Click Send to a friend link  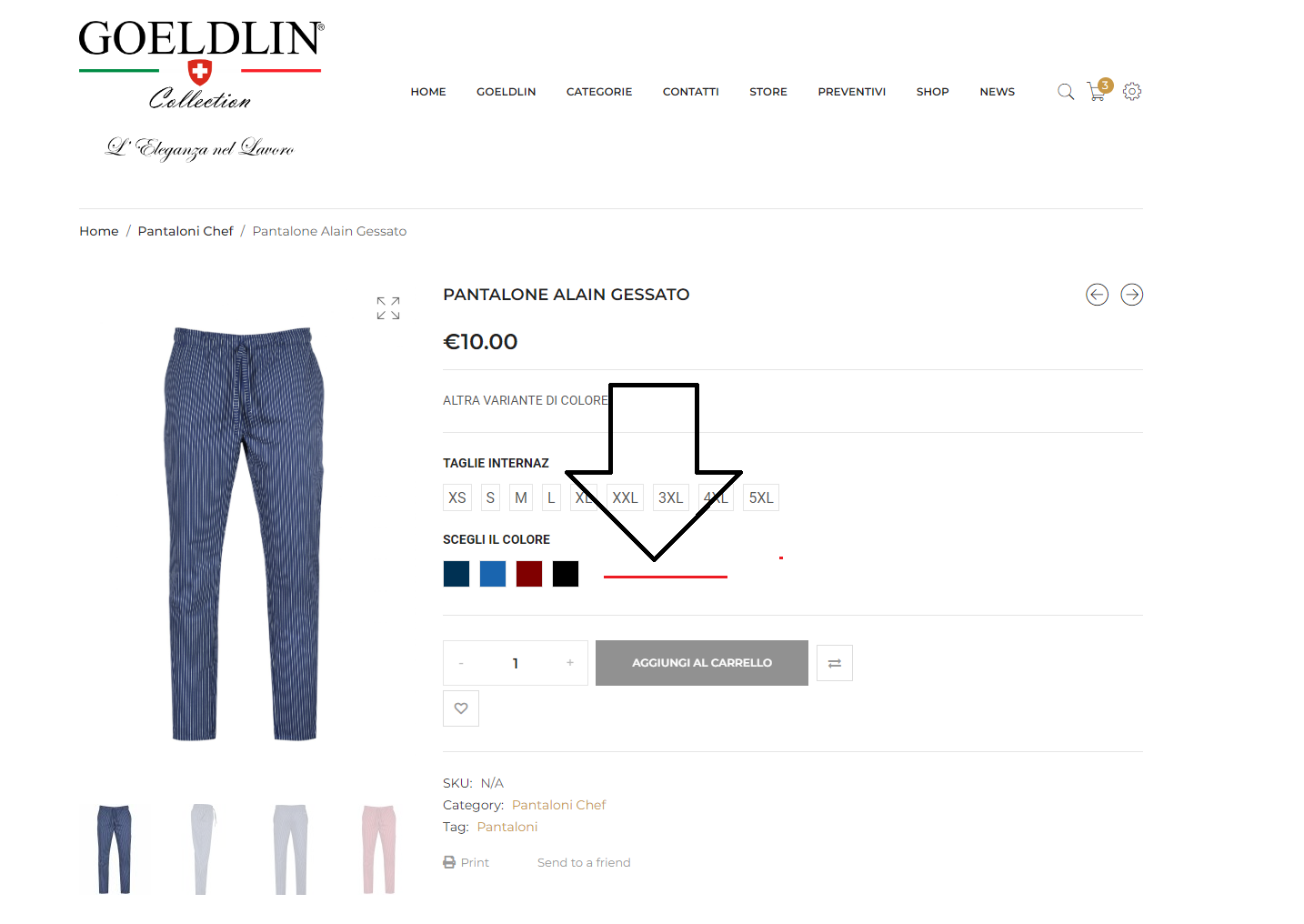coord(584,862)
